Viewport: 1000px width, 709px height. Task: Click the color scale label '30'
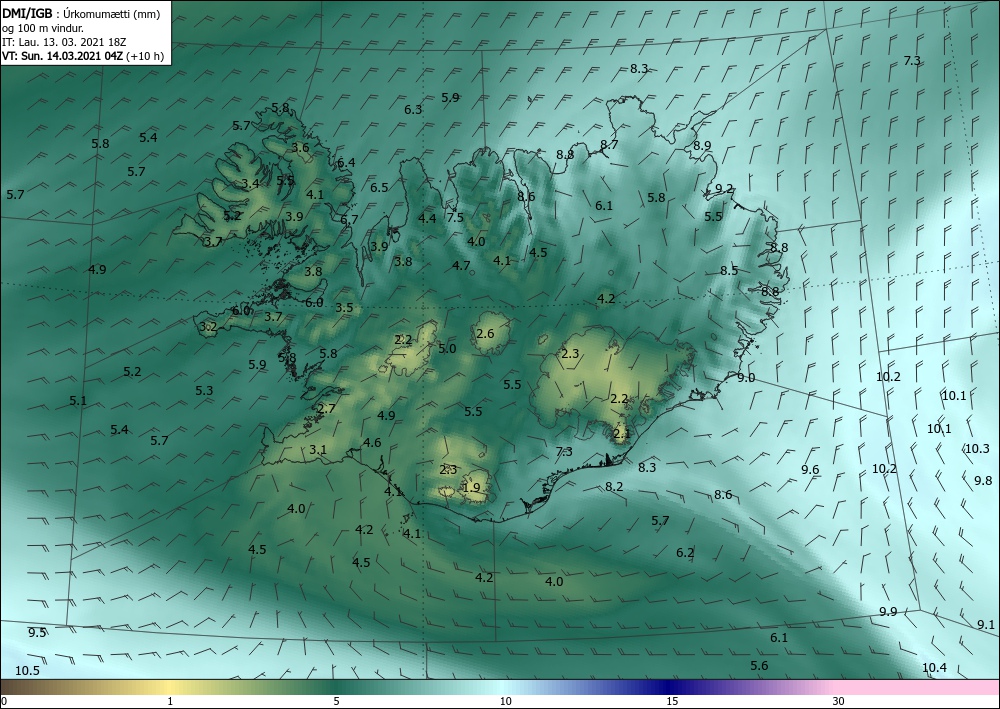coord(839,701)
